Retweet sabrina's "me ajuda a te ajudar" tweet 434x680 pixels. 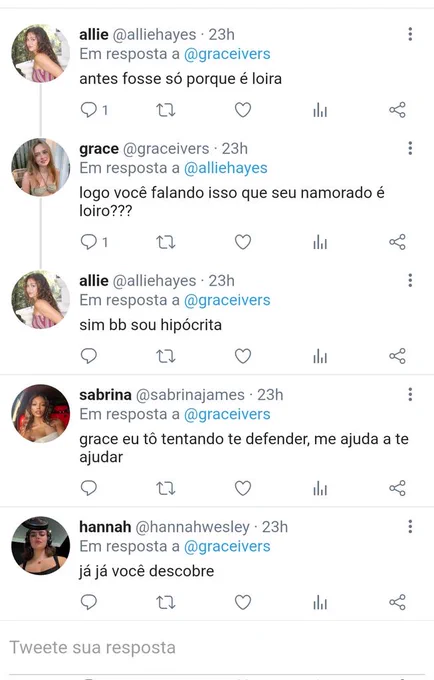coord(166,488)
